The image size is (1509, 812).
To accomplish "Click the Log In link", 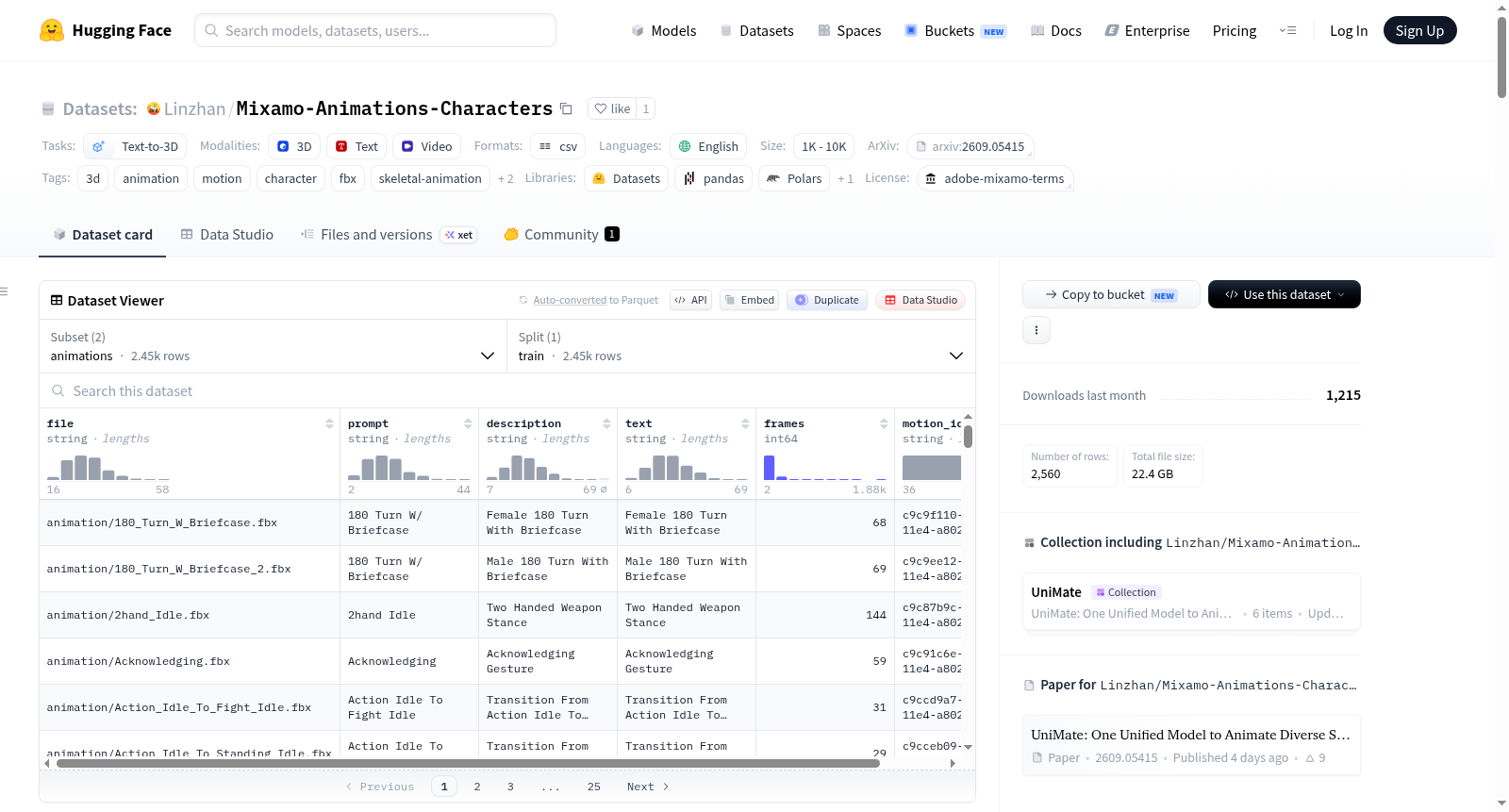I will pyautogui.click(x=1349, y=30).
